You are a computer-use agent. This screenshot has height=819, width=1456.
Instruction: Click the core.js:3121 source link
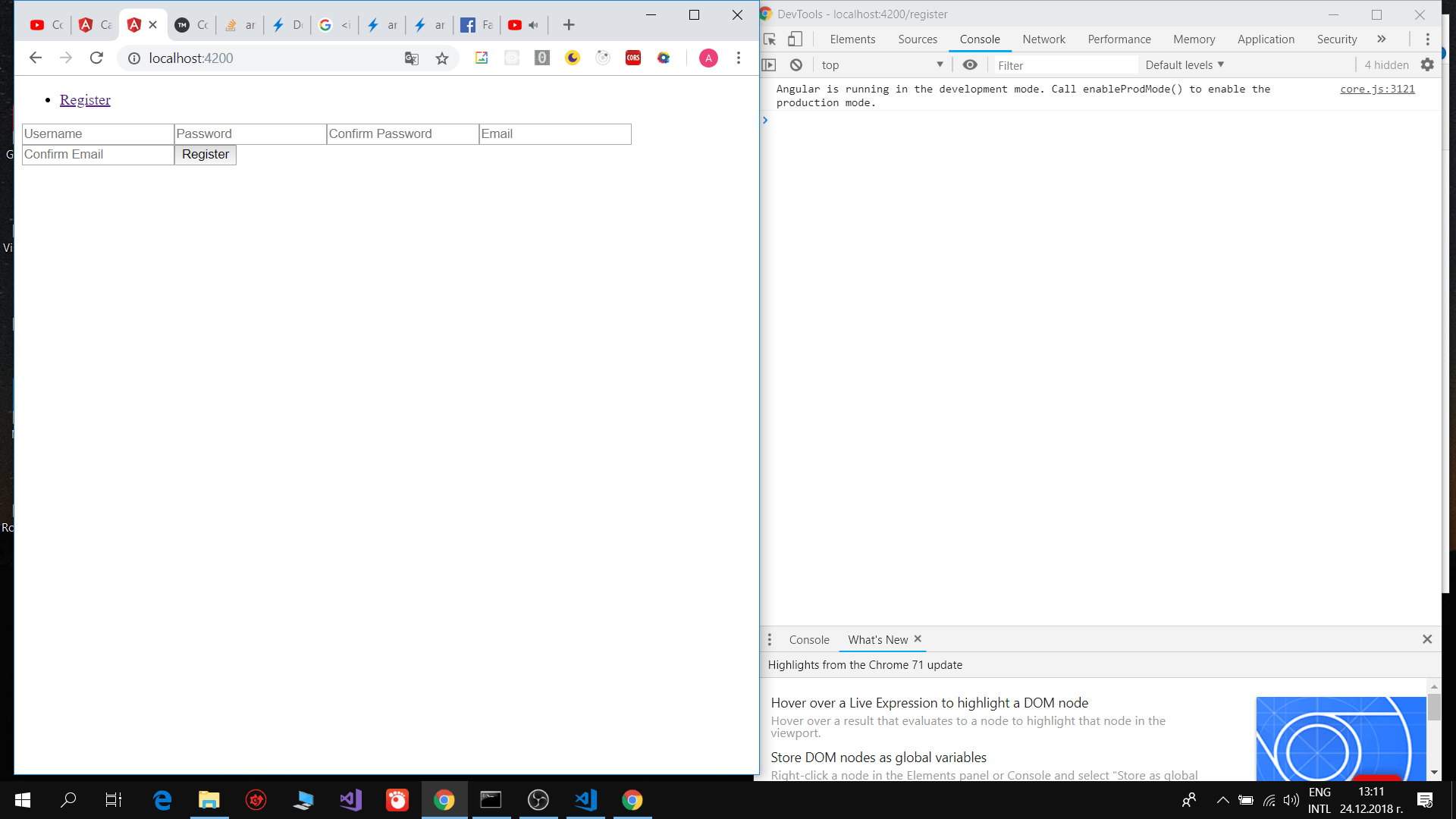click(1377, 89)
